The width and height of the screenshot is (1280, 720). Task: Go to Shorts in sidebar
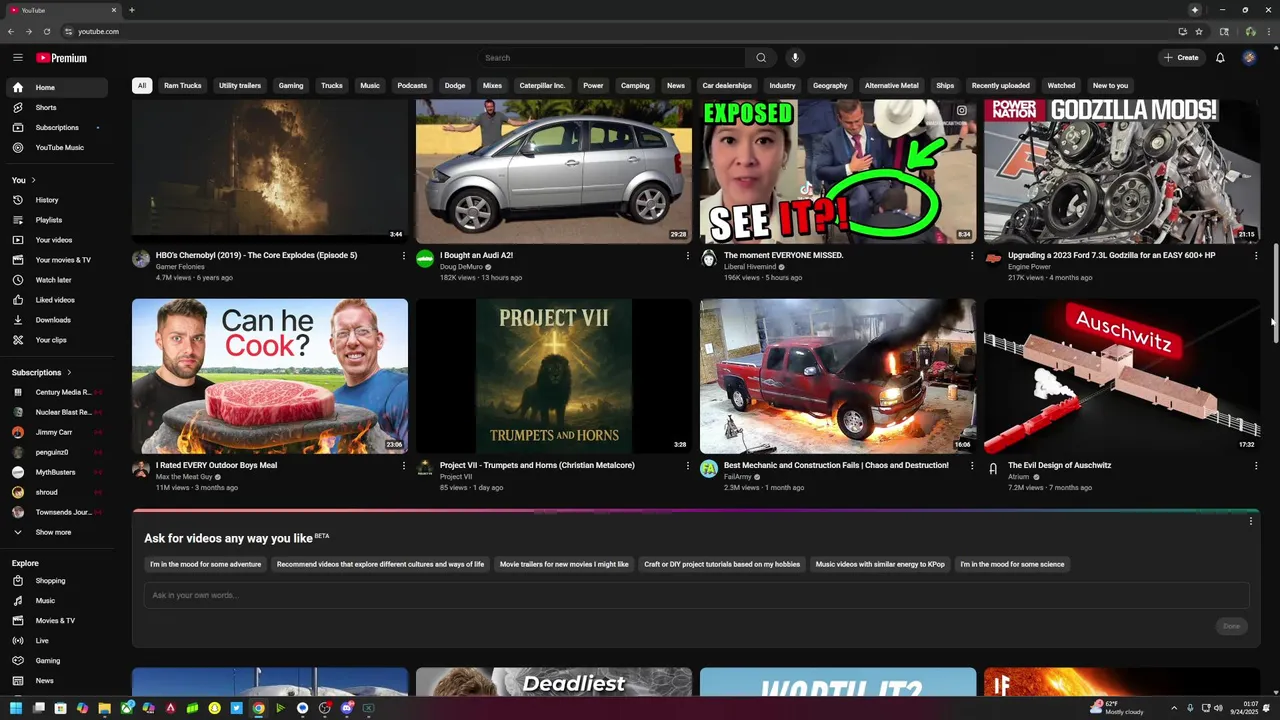pos(57,107)
